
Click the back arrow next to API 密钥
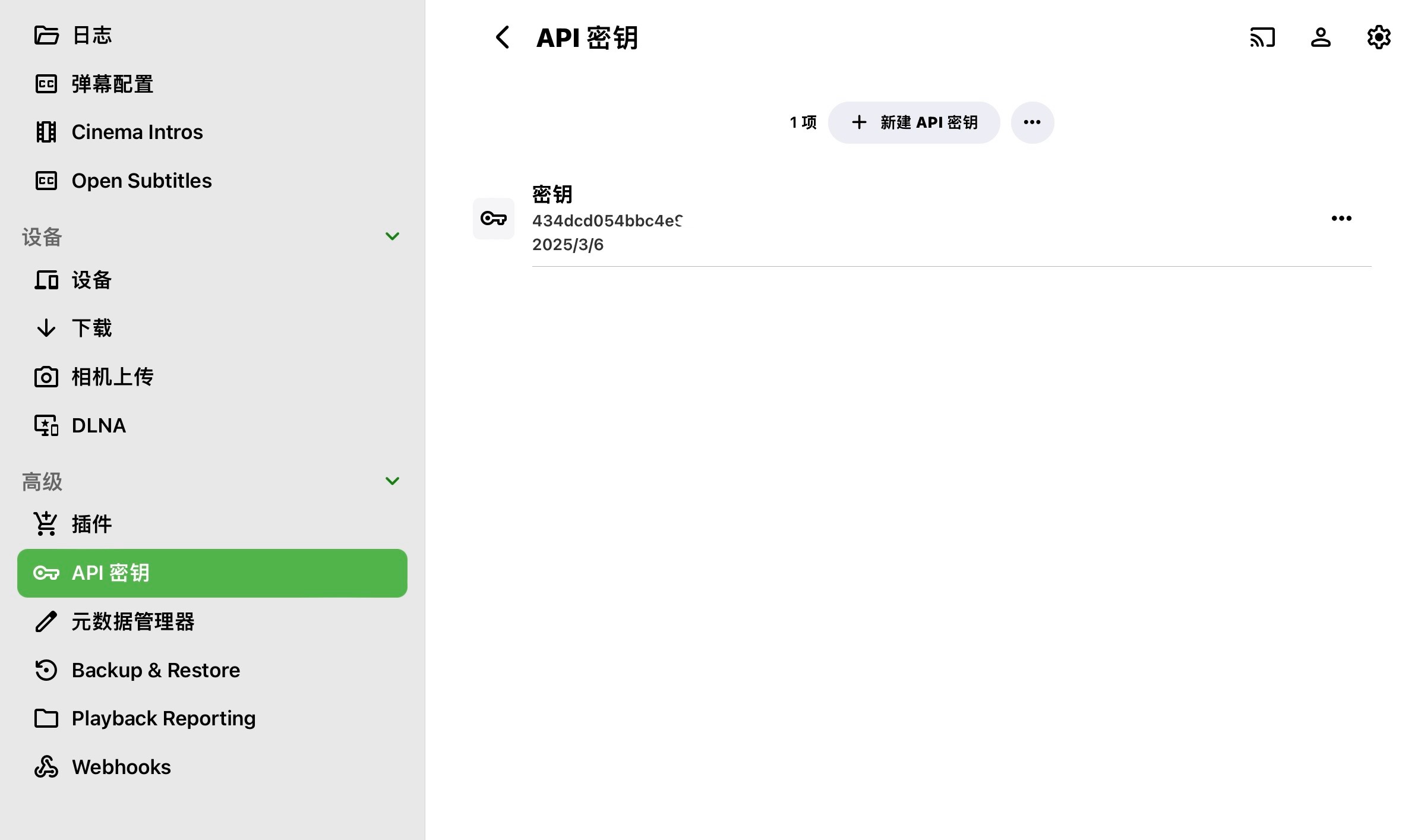(x=503, y=37)
